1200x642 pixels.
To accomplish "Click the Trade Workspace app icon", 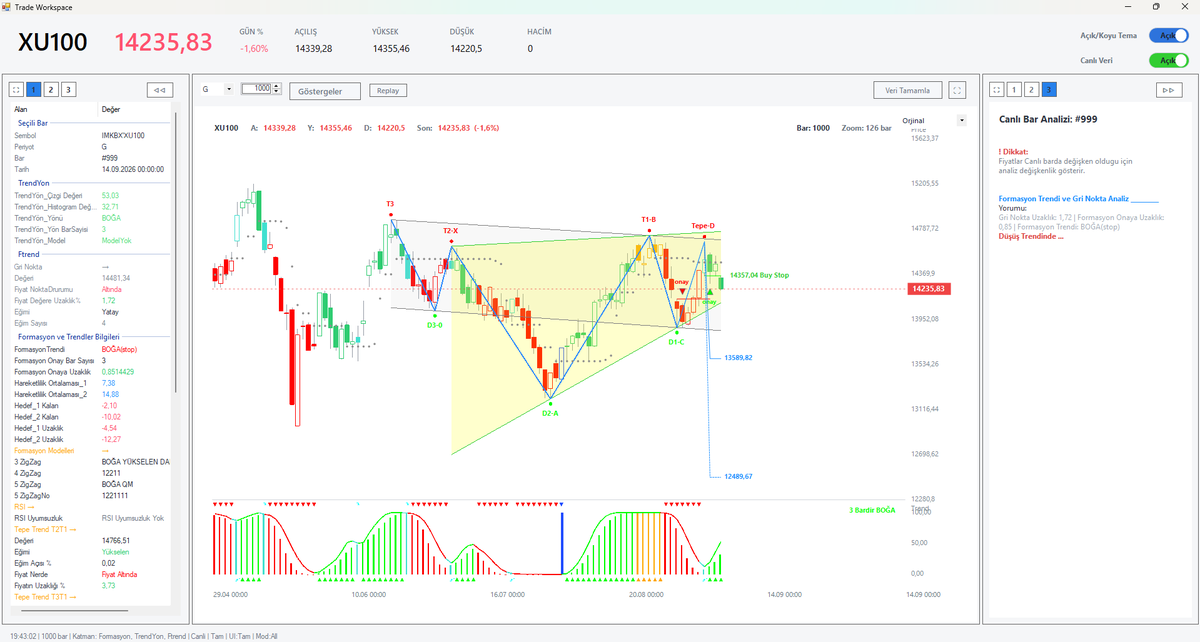I will point(7,6).
